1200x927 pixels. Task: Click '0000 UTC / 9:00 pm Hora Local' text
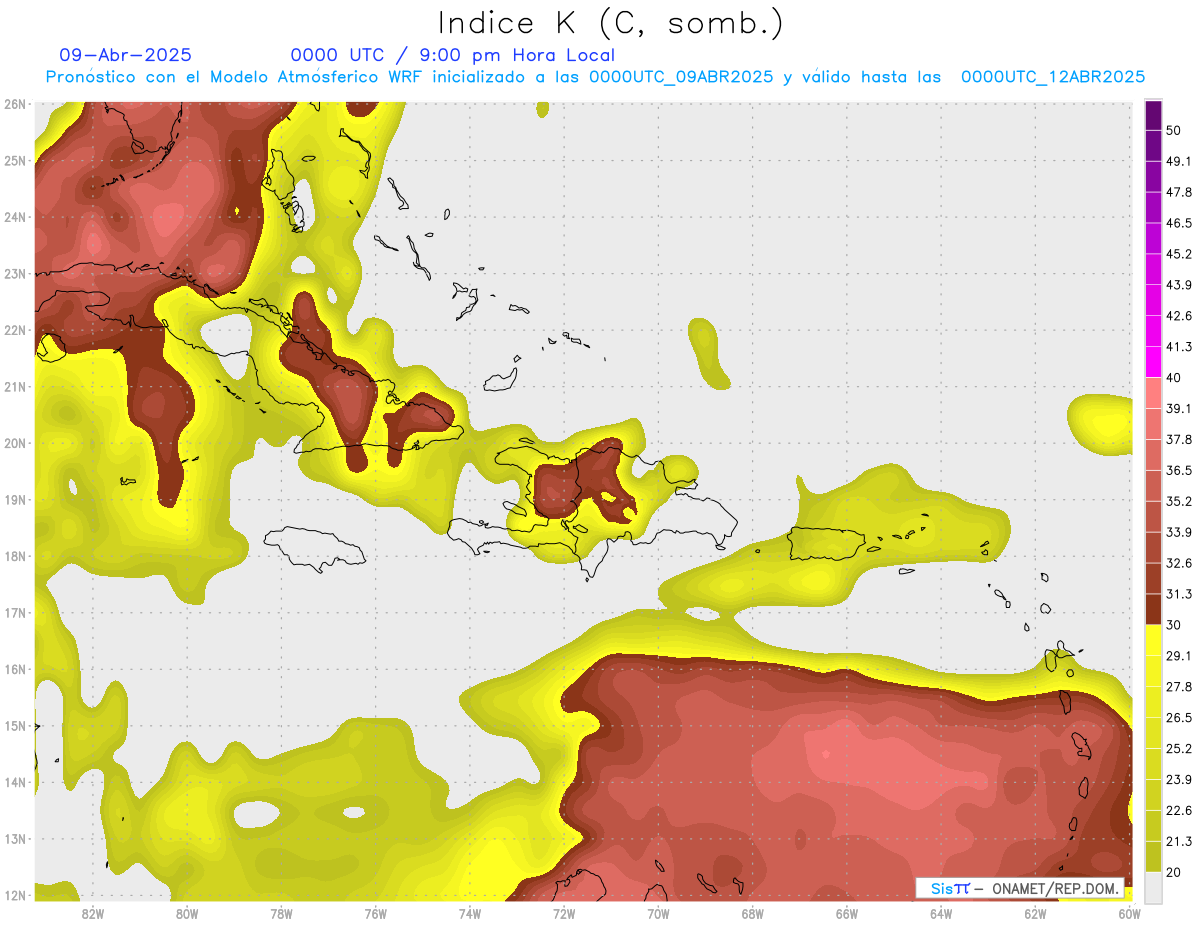pyautogui.click(x=453, y=55)
